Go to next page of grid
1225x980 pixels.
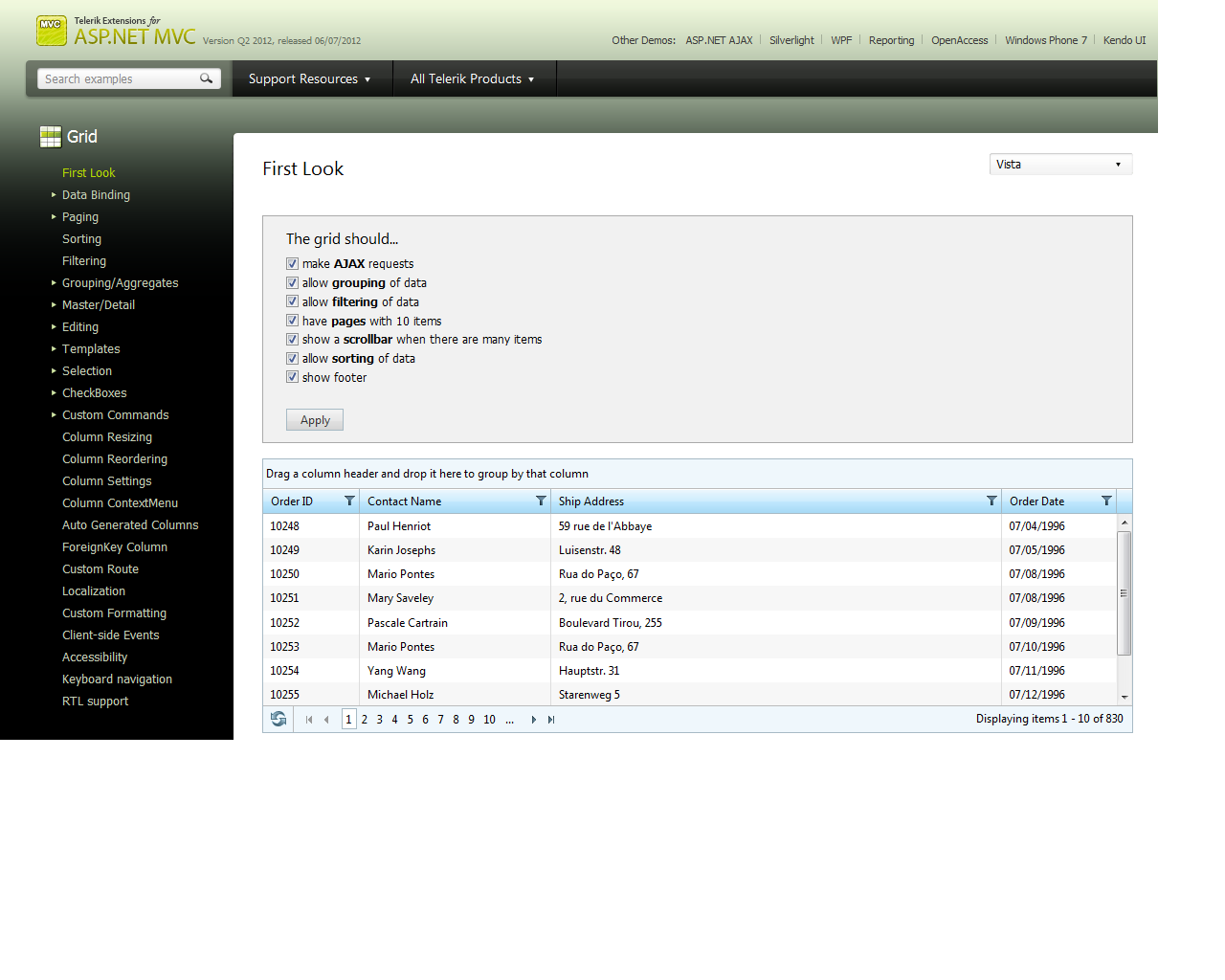tap(534, 720)
